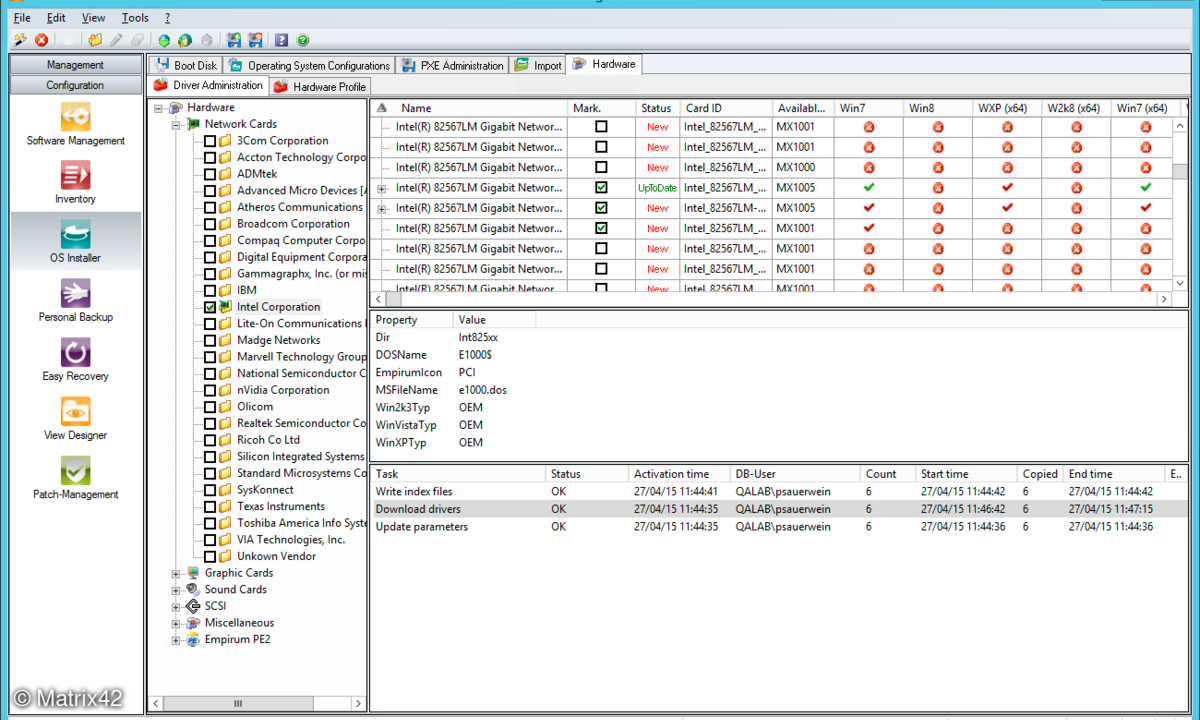Switch to the Boot Disk tab
The height and width of the screenshot is (720, 1200).
point(185,65)
